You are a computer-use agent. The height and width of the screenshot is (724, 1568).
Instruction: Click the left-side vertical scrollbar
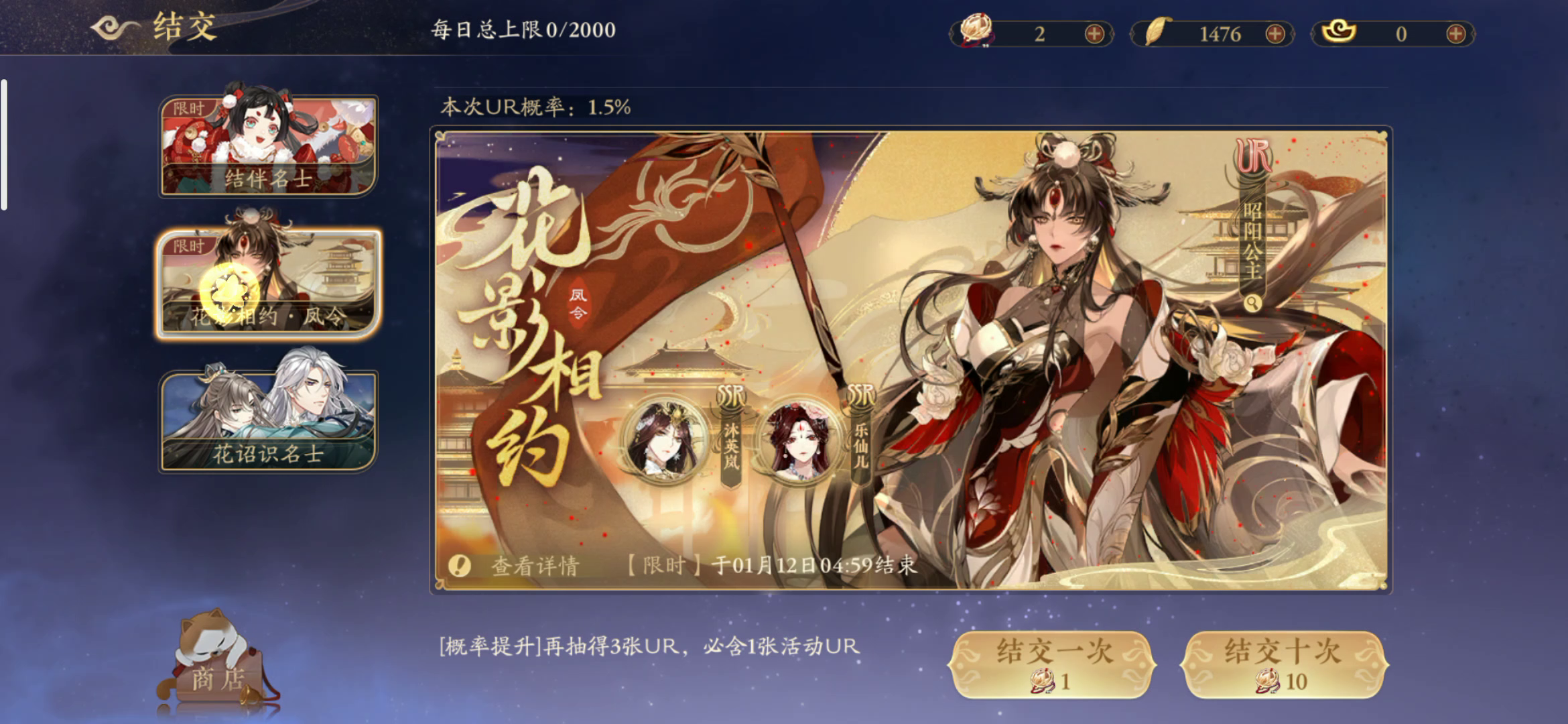point(4,145)
